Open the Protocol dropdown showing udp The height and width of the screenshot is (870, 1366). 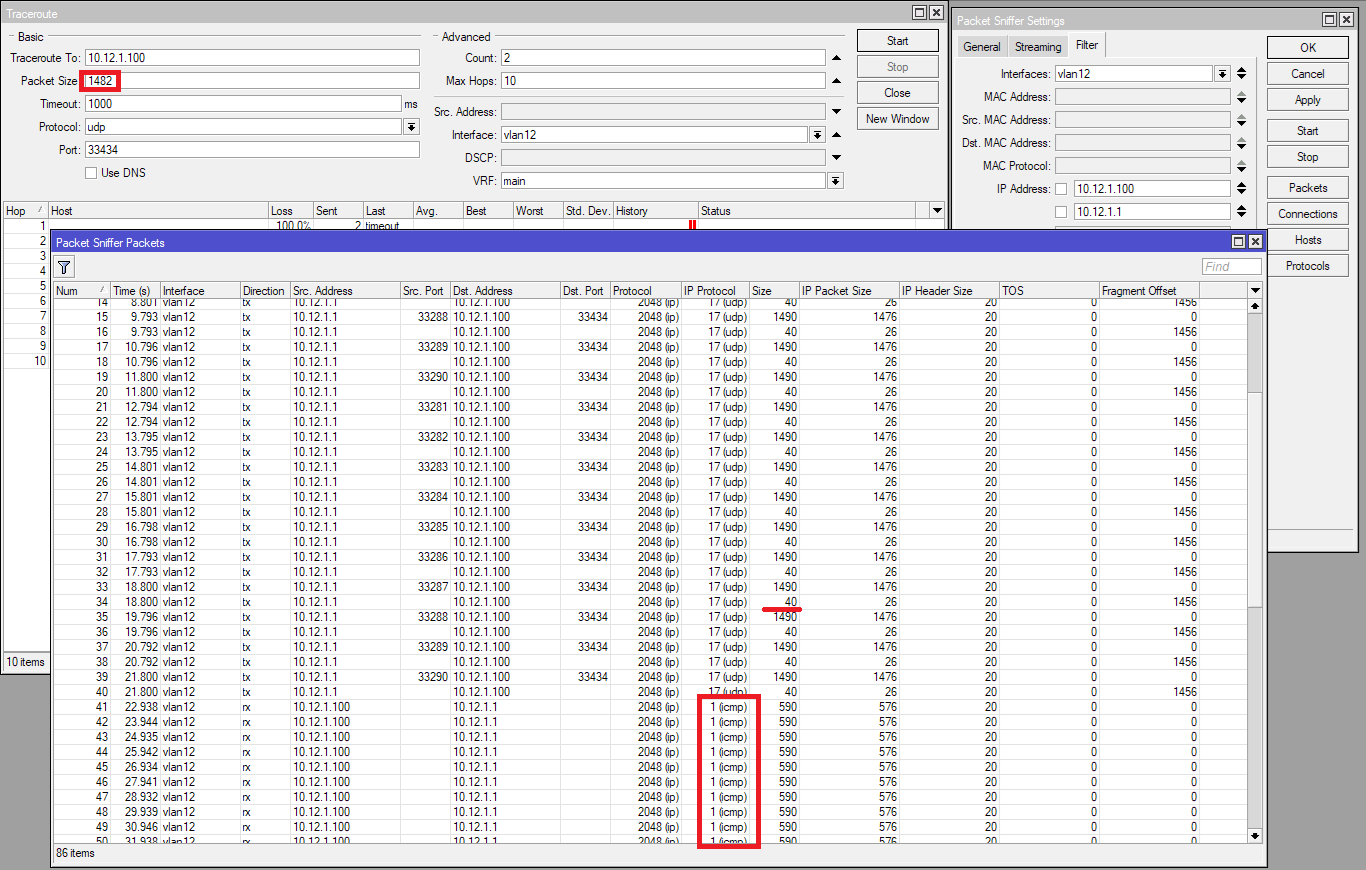411,127
